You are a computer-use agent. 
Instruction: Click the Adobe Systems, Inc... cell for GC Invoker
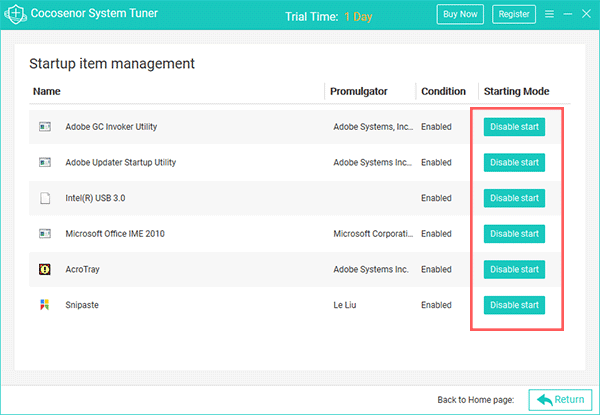(373, 127)
